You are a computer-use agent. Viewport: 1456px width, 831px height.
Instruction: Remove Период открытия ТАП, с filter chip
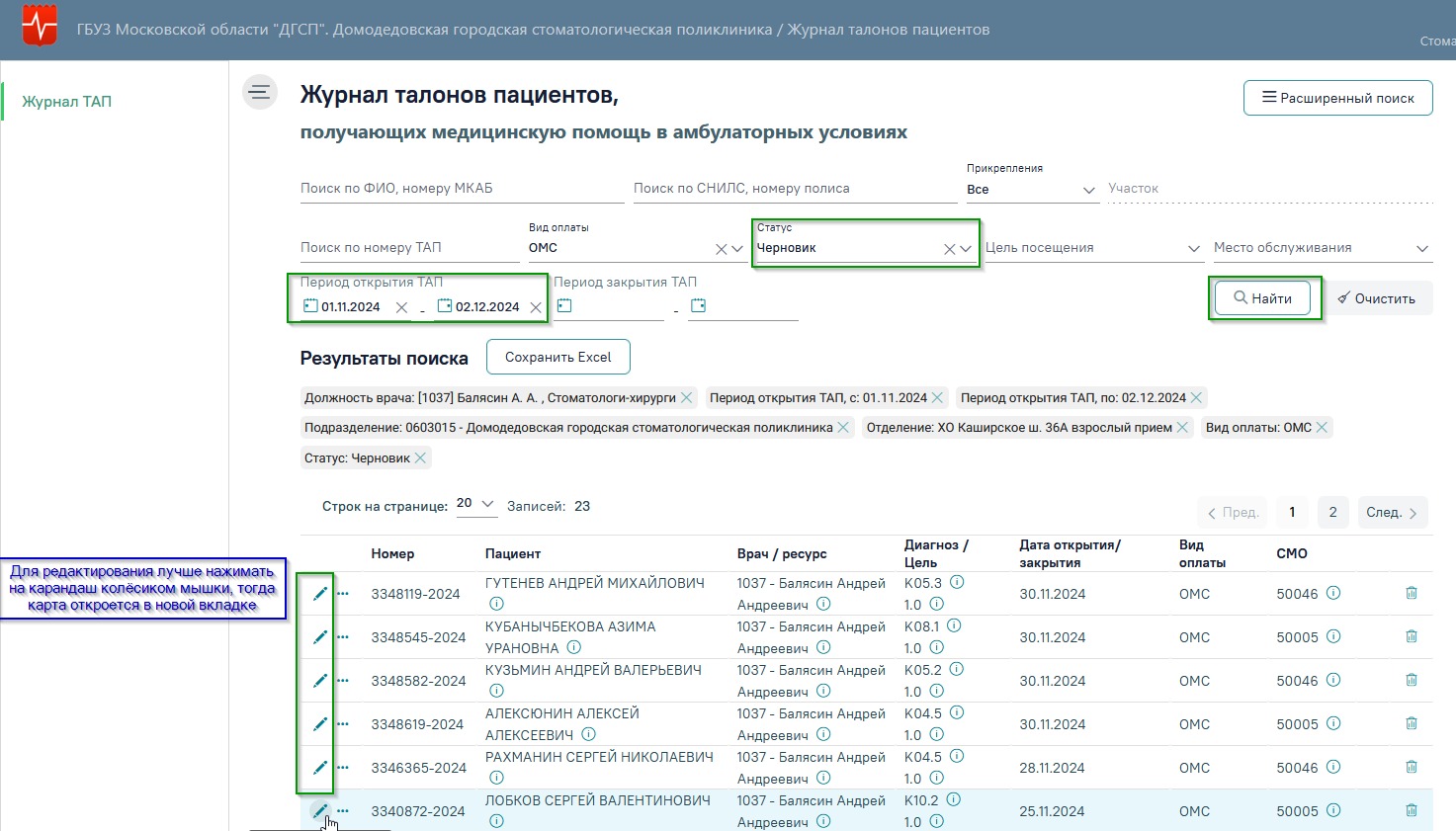coord(937,397)
